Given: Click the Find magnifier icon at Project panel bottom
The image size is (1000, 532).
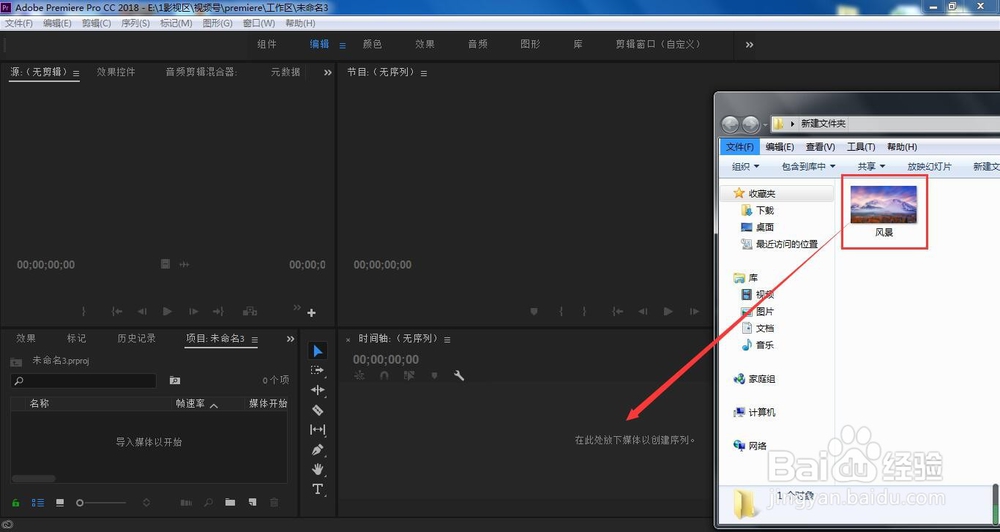Looking at the screenshot, I should click(x=208, y=503).
